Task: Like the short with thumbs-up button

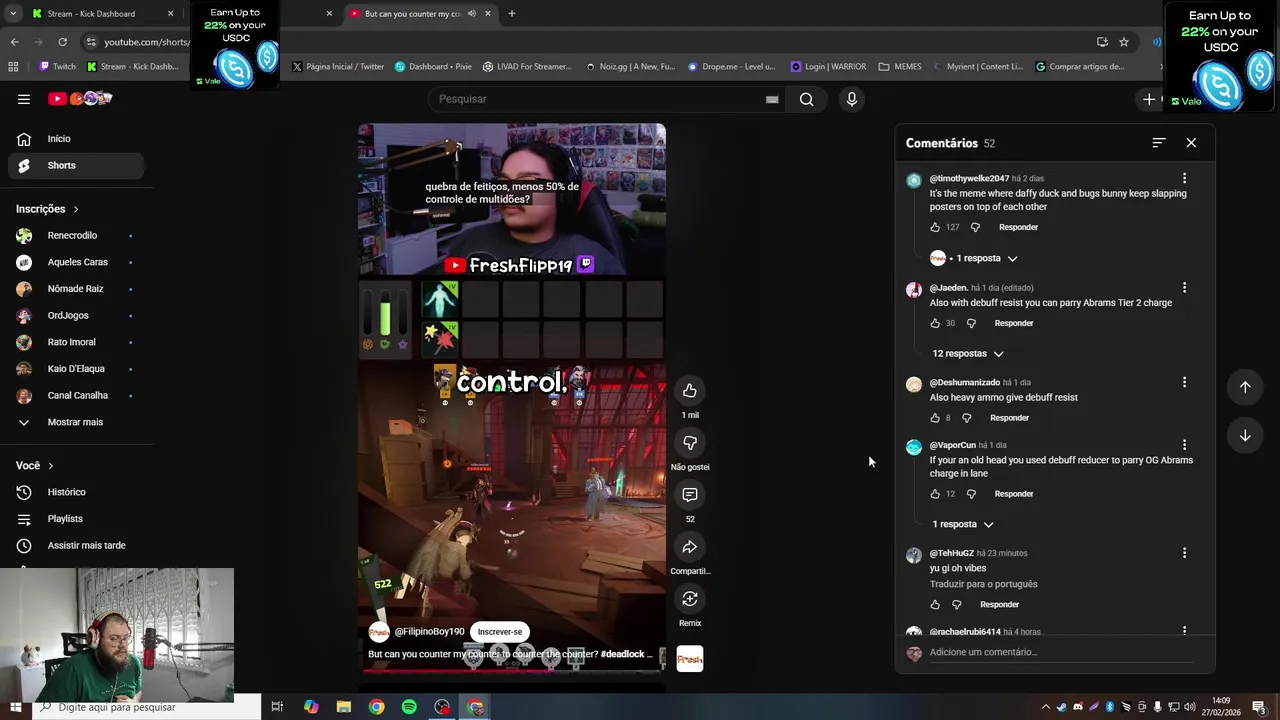Action: pyautogui.click(x=690, y=390)
